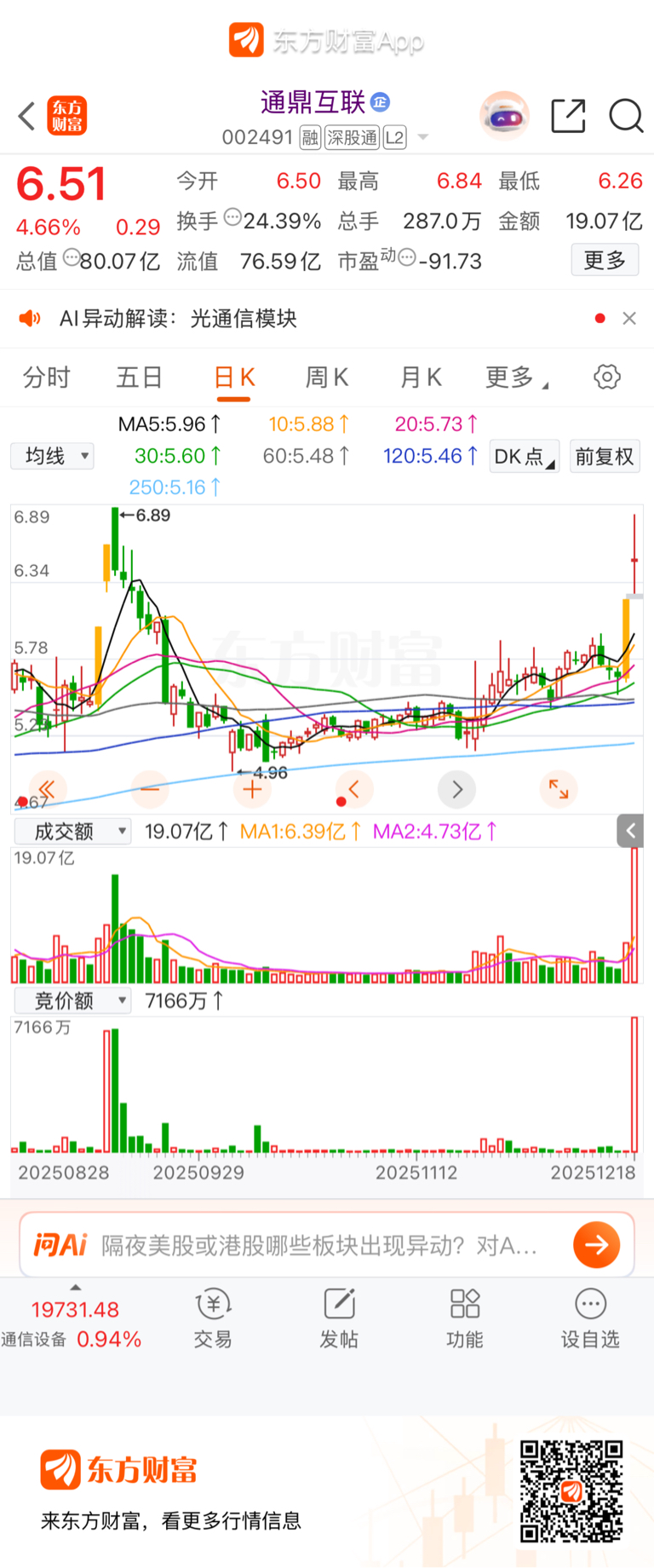Viewport: 654px width, 1568px height.
Task: Open stock search with magnifier icon
Action: click(626, 116)
